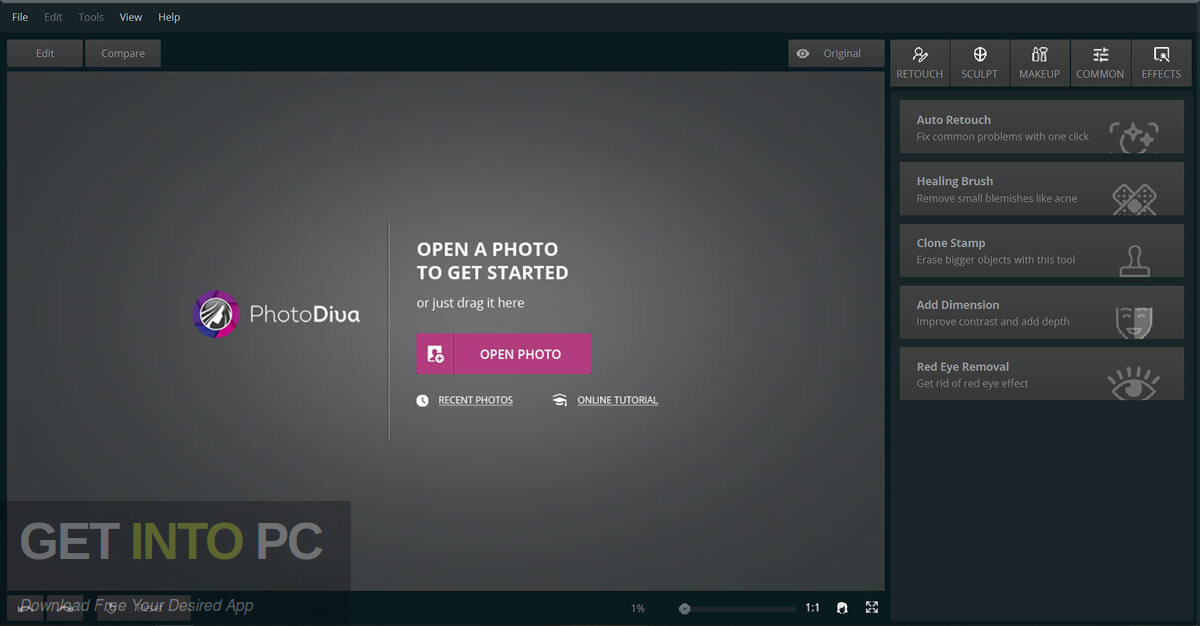Open the File menu
The height and width of the screenshot is (626, 1200).
click(20, 17)
